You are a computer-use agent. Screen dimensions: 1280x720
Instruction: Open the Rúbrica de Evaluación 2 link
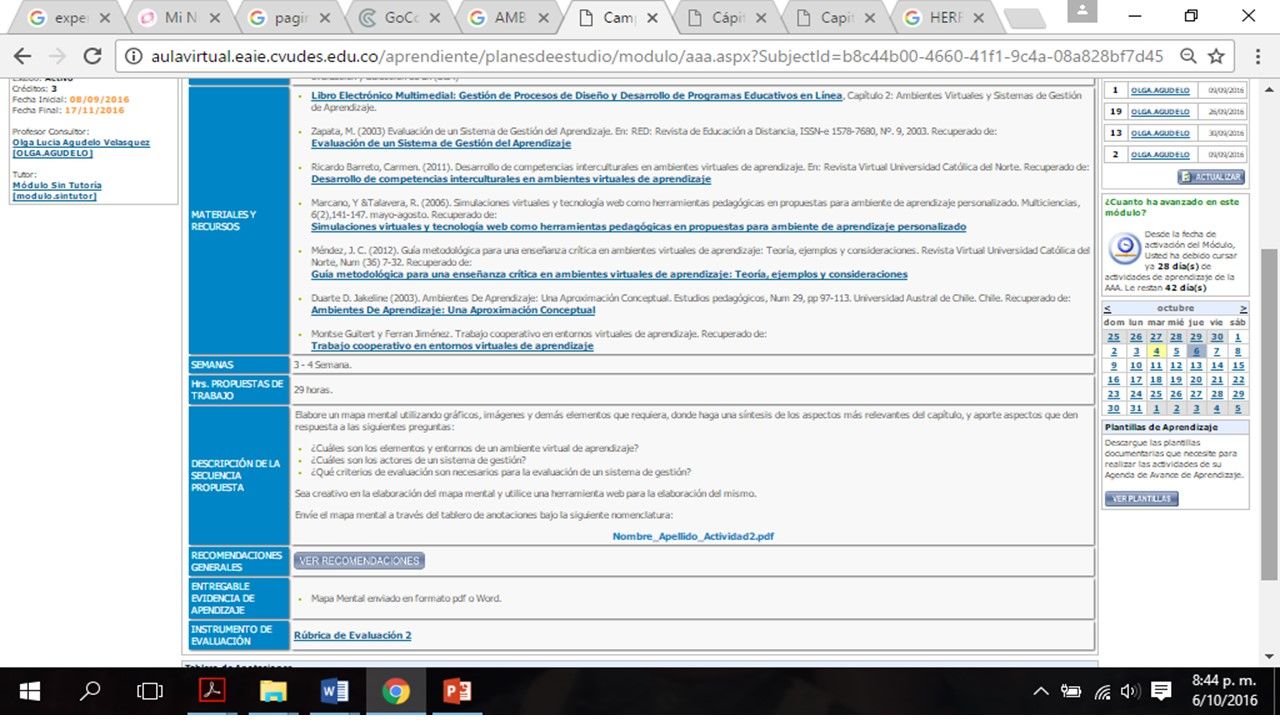point(352,635)
